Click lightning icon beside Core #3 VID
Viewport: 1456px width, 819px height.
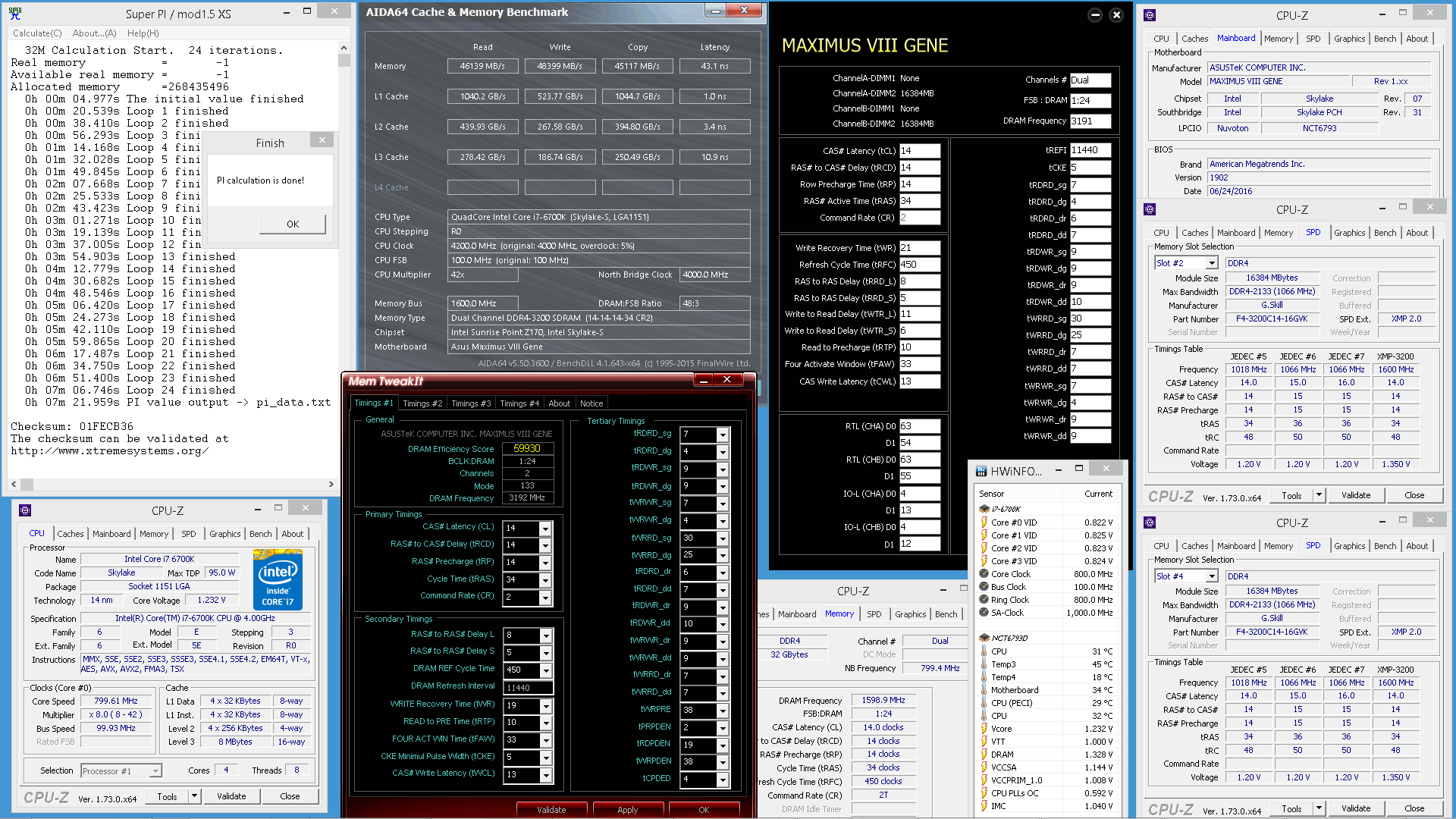984,561
